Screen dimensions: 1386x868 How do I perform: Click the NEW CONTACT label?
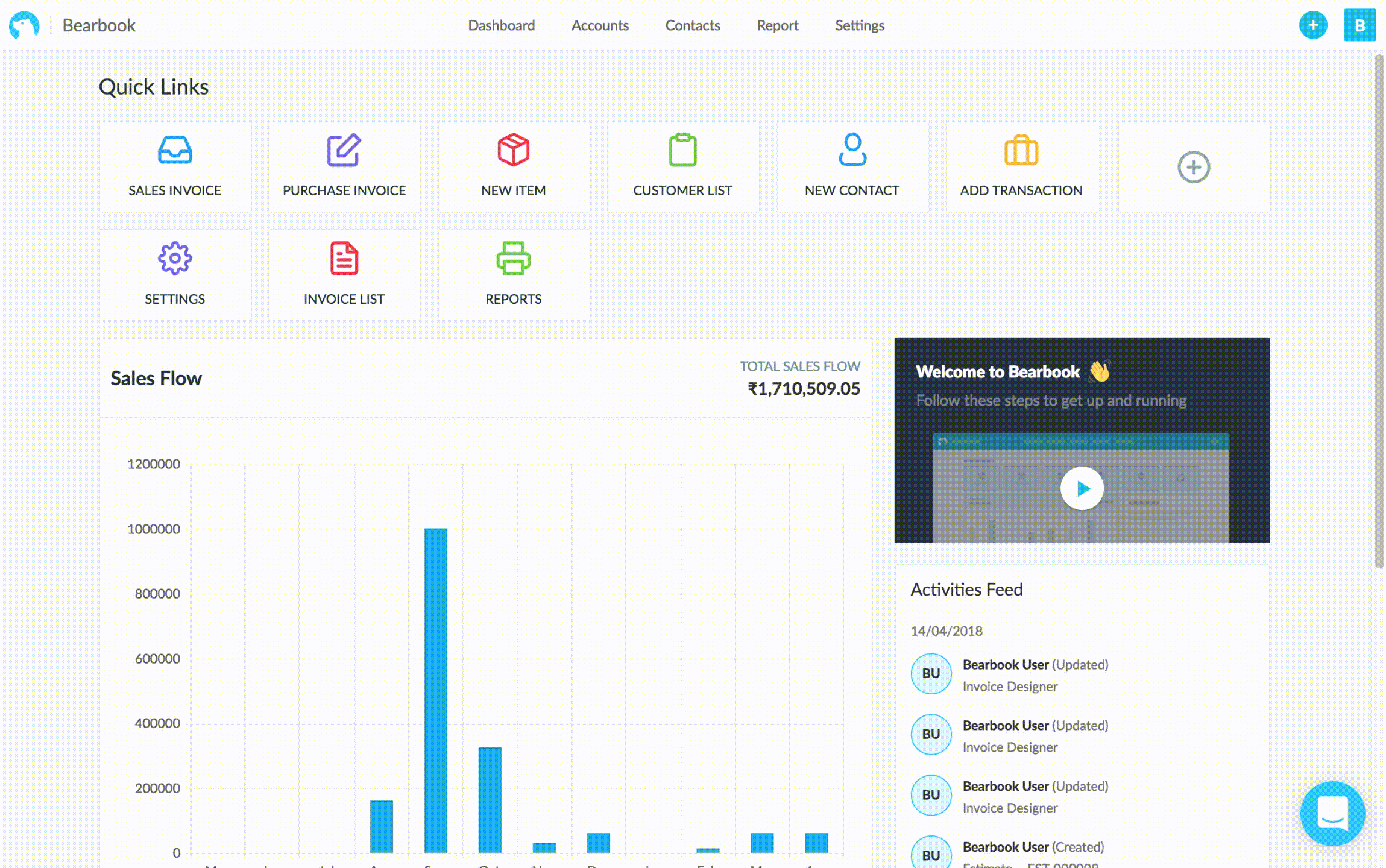852,190
